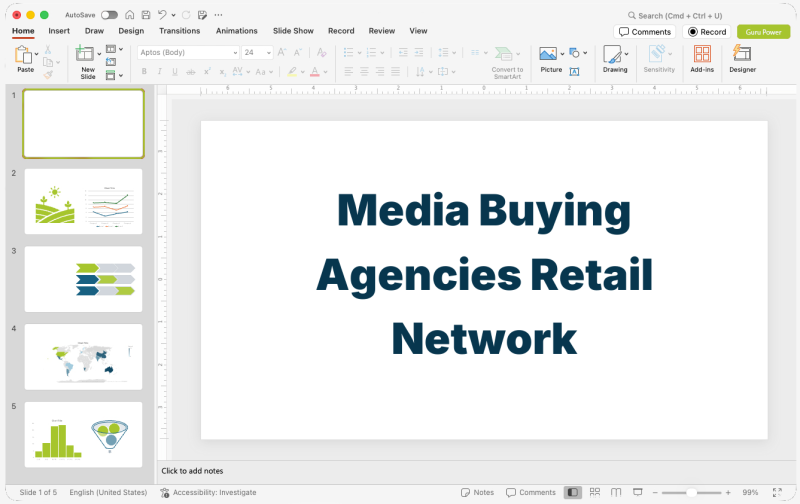Click the green Guru Power button

[x=763, y=32]
